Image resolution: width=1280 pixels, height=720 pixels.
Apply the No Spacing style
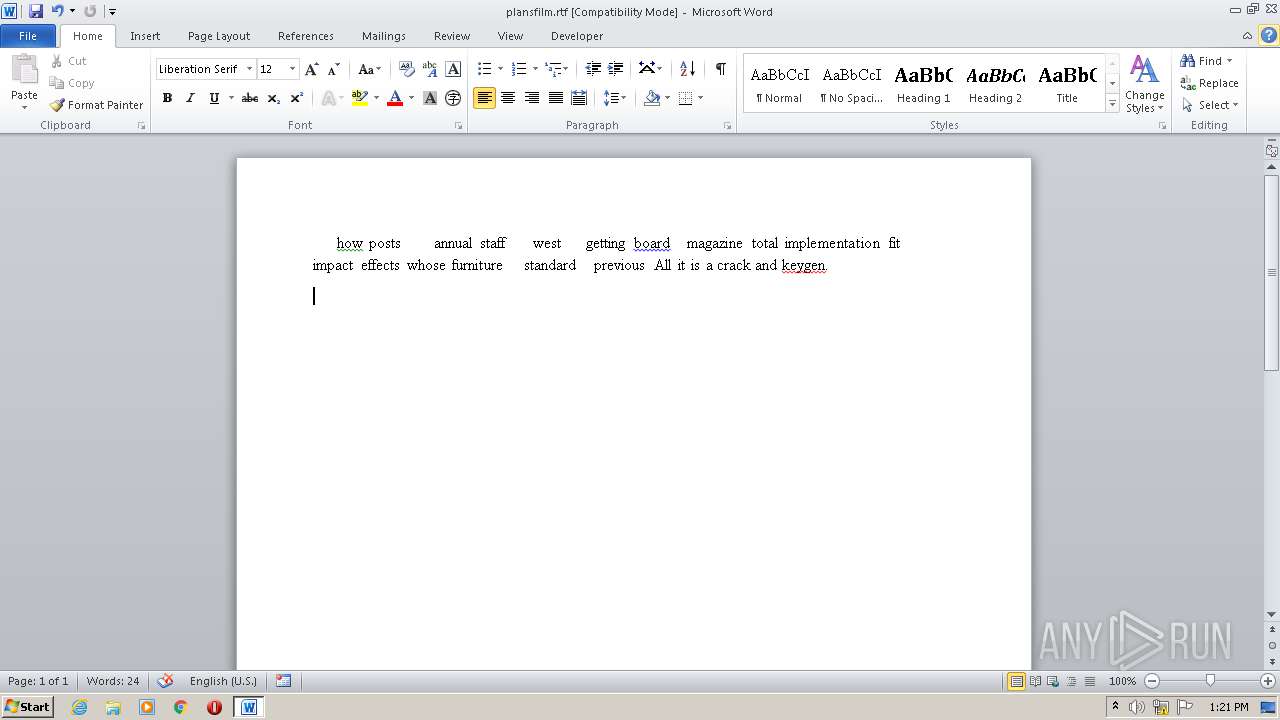pos(851,83)
